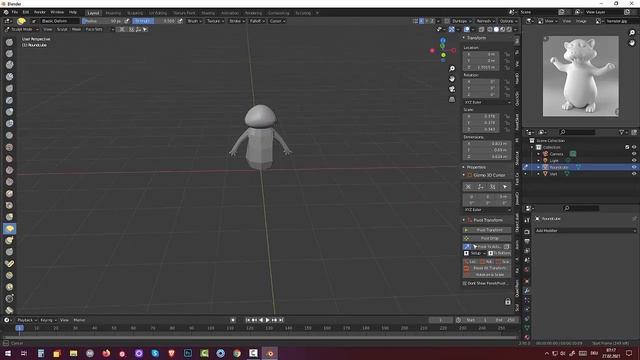Screen dimensions: 640x360
Task: Open the Render properties tab icon
Action: (x=527, y=231)
